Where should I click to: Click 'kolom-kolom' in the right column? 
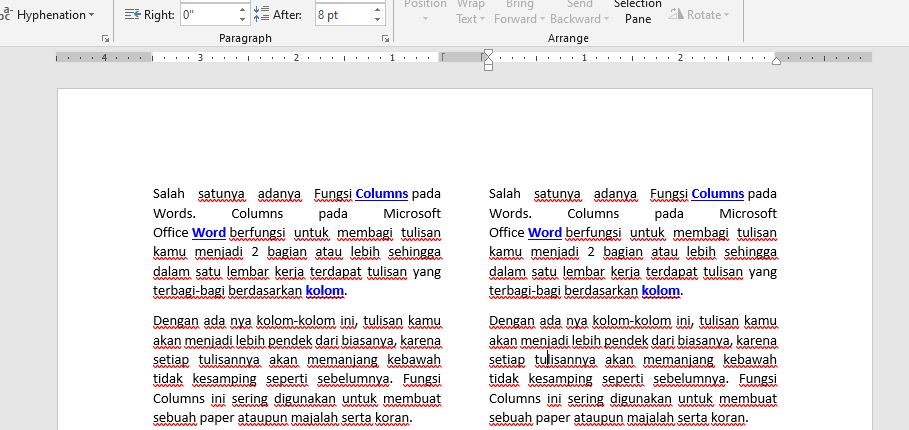631,320
